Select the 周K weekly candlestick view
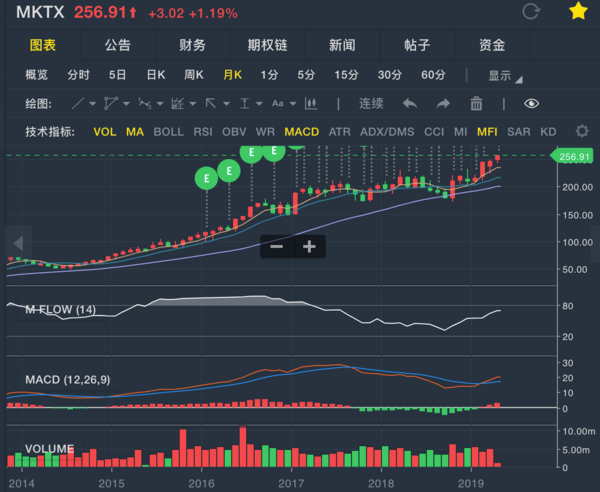600x492 pixels. click(x=194, y=75)
